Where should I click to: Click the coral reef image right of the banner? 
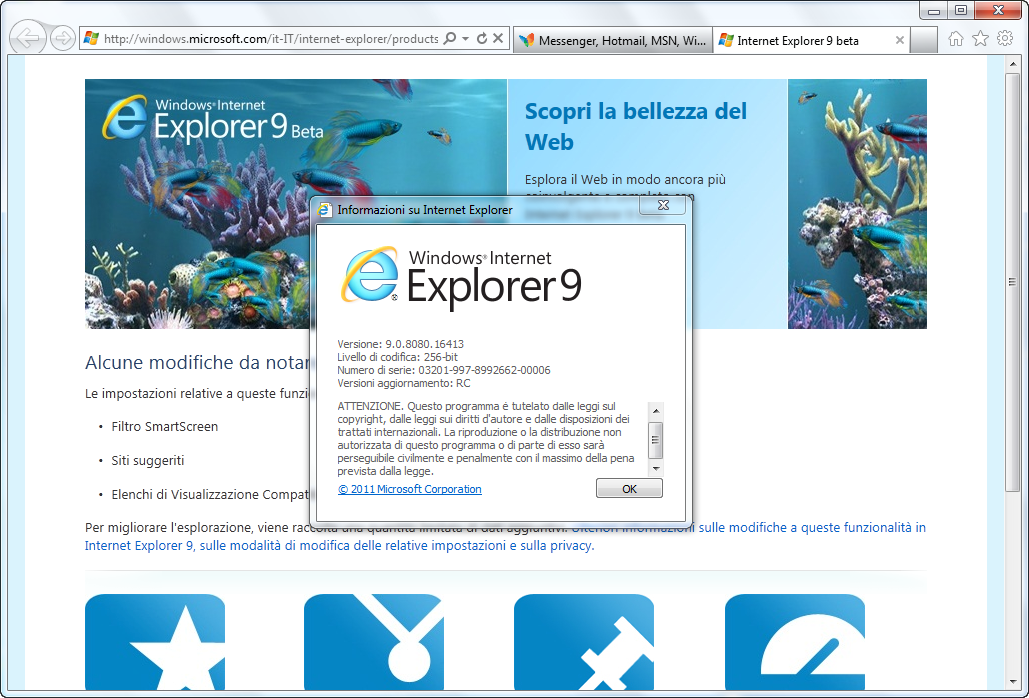857,204
